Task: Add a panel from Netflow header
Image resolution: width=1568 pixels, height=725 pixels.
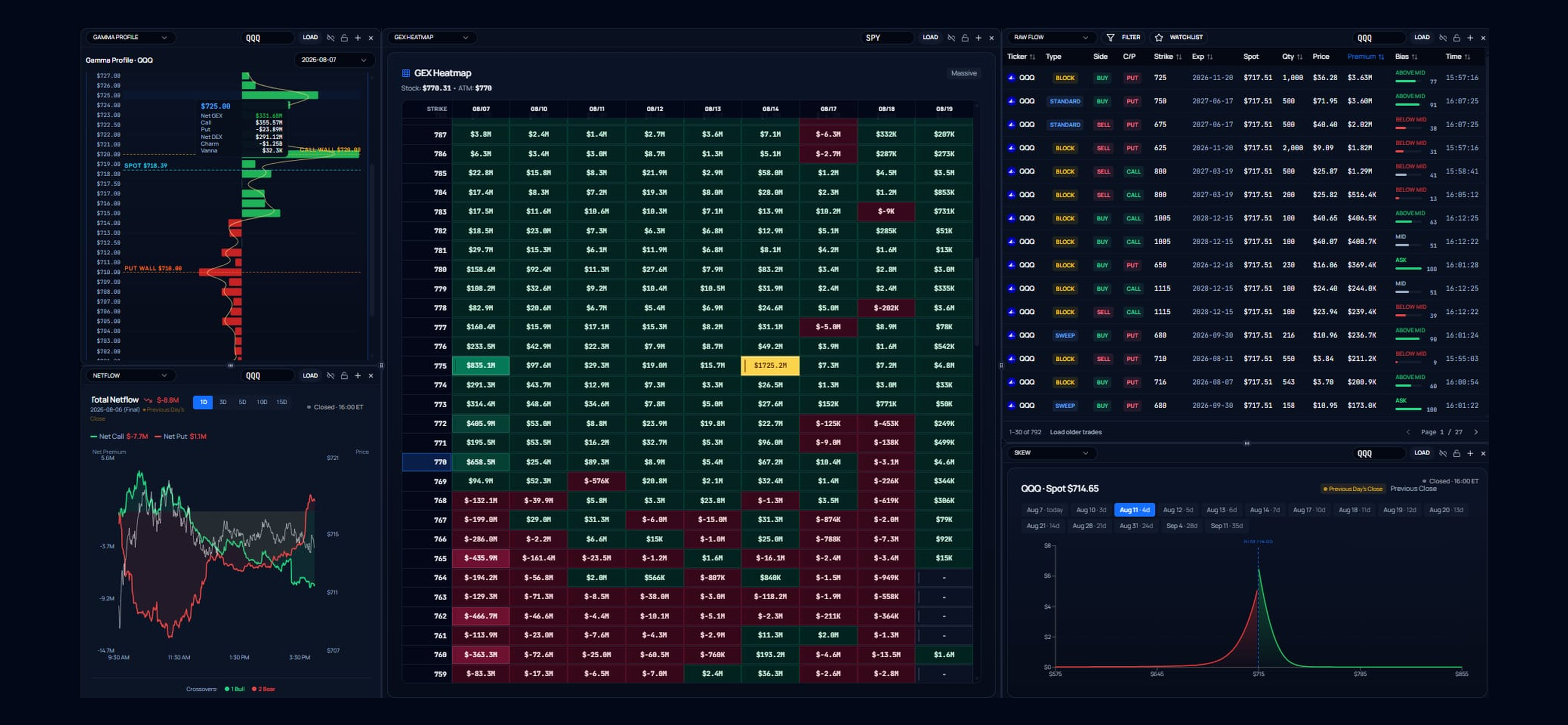Action: click(358, 375)
